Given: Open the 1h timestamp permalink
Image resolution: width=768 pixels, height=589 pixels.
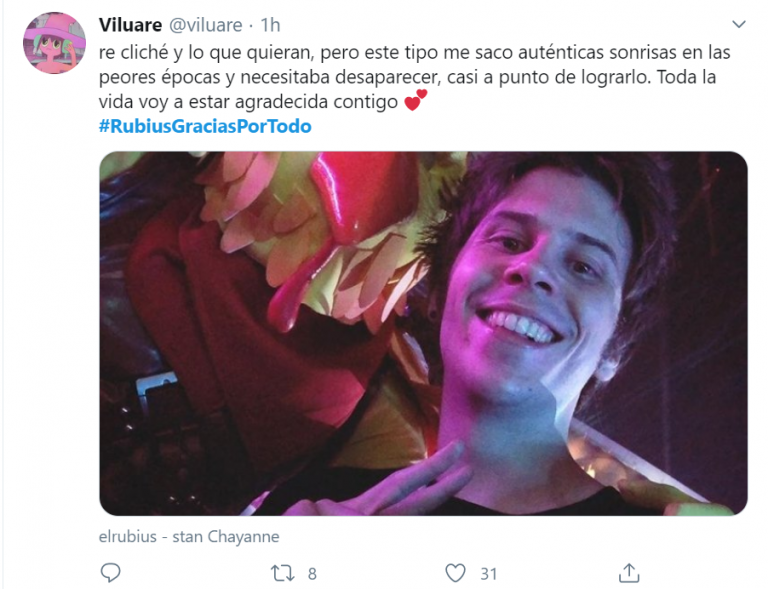Looking at the screenshot, I should [x=270, y=25].
